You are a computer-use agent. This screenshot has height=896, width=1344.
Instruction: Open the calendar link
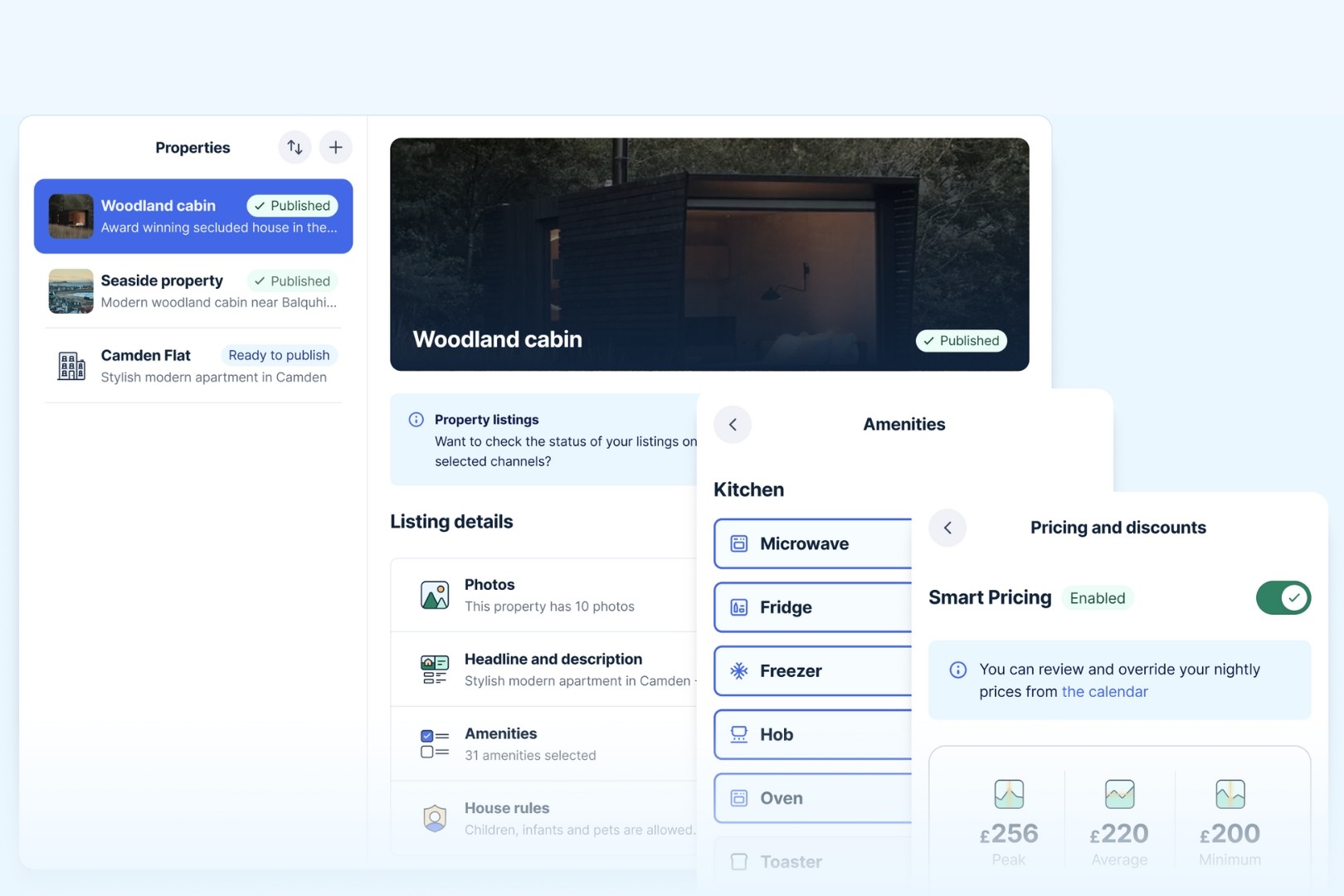click(x=1104, y=692)
